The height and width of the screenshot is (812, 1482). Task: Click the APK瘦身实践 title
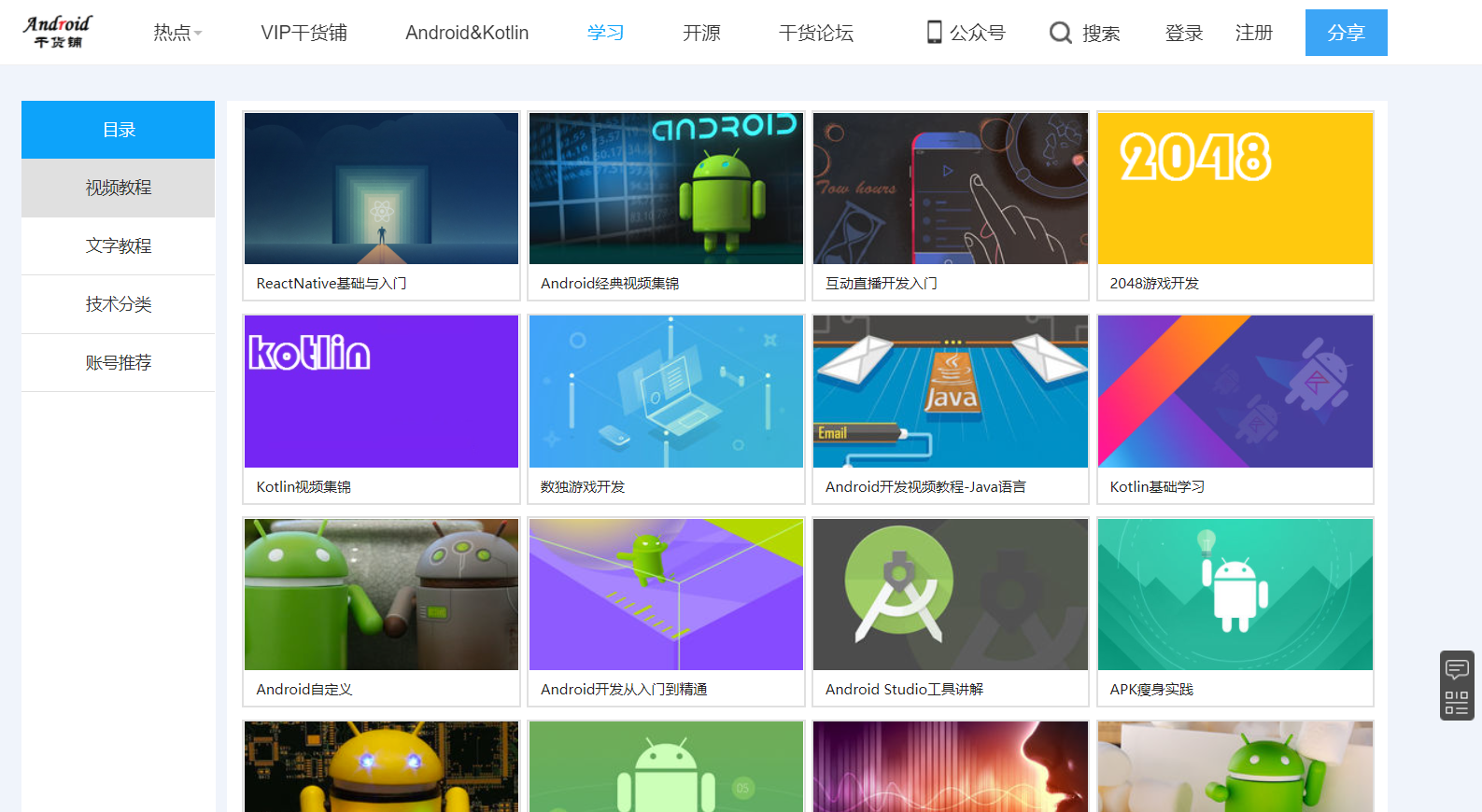pos(1151,690)
